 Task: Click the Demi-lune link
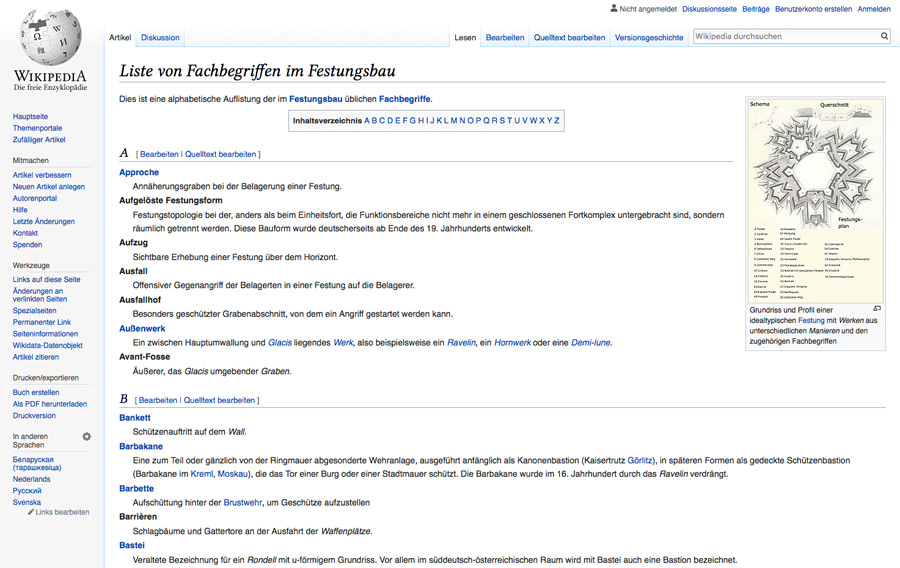[x=591, y=343]
